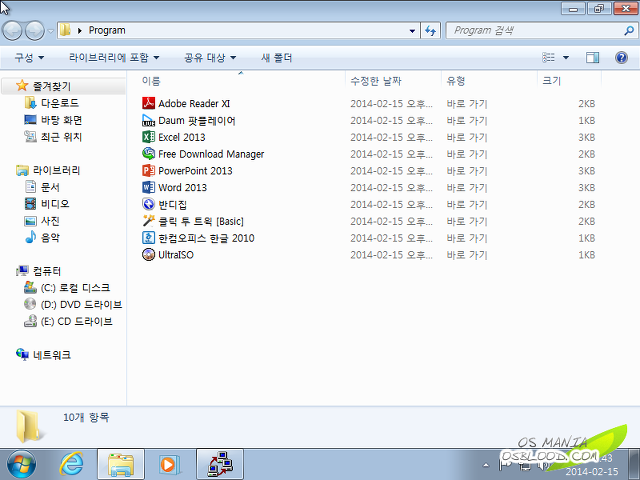
Task: Click the back navigation arrow
Action: click(x=12, y=31)
